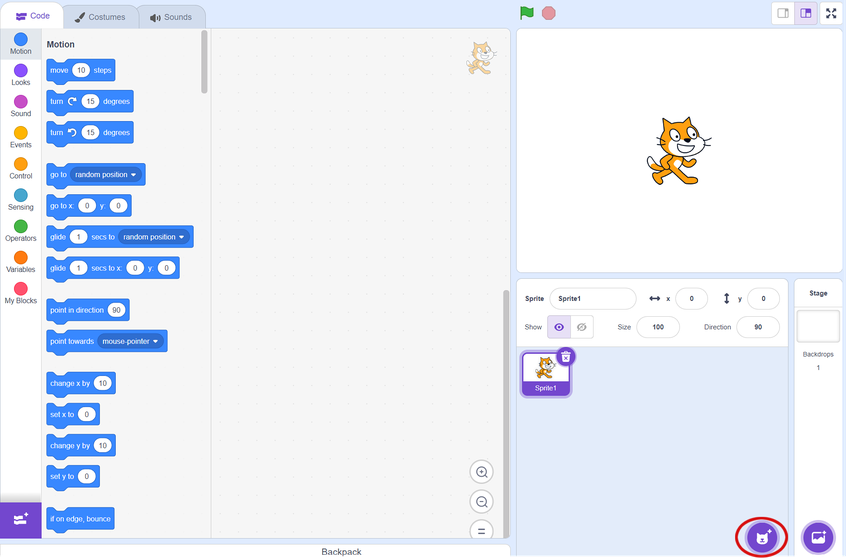850x558 pixels.
Task: Click the sprite x position field
Action: coord(694,300)
